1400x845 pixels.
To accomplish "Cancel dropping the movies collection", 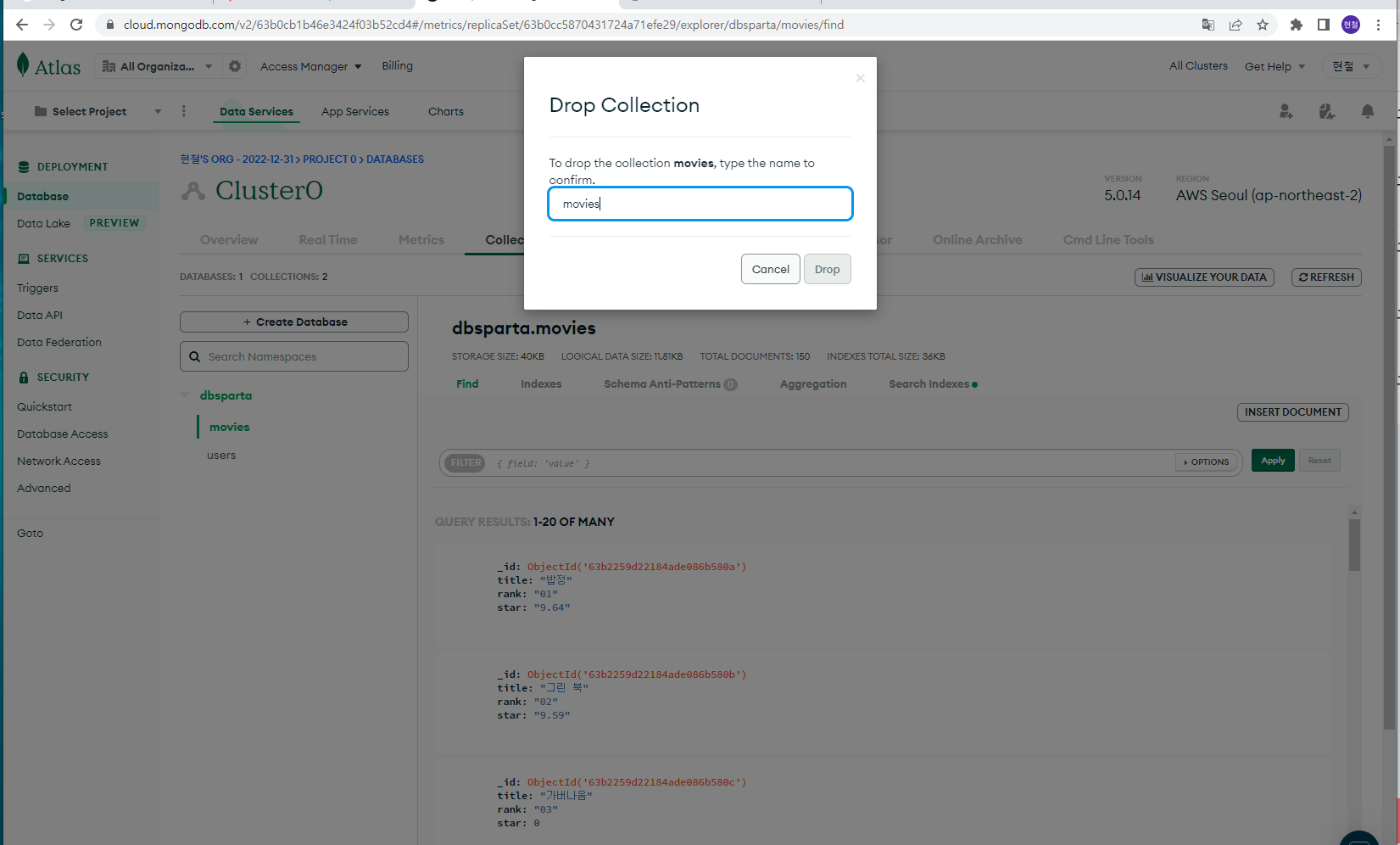I will click(x=770, y=269).
